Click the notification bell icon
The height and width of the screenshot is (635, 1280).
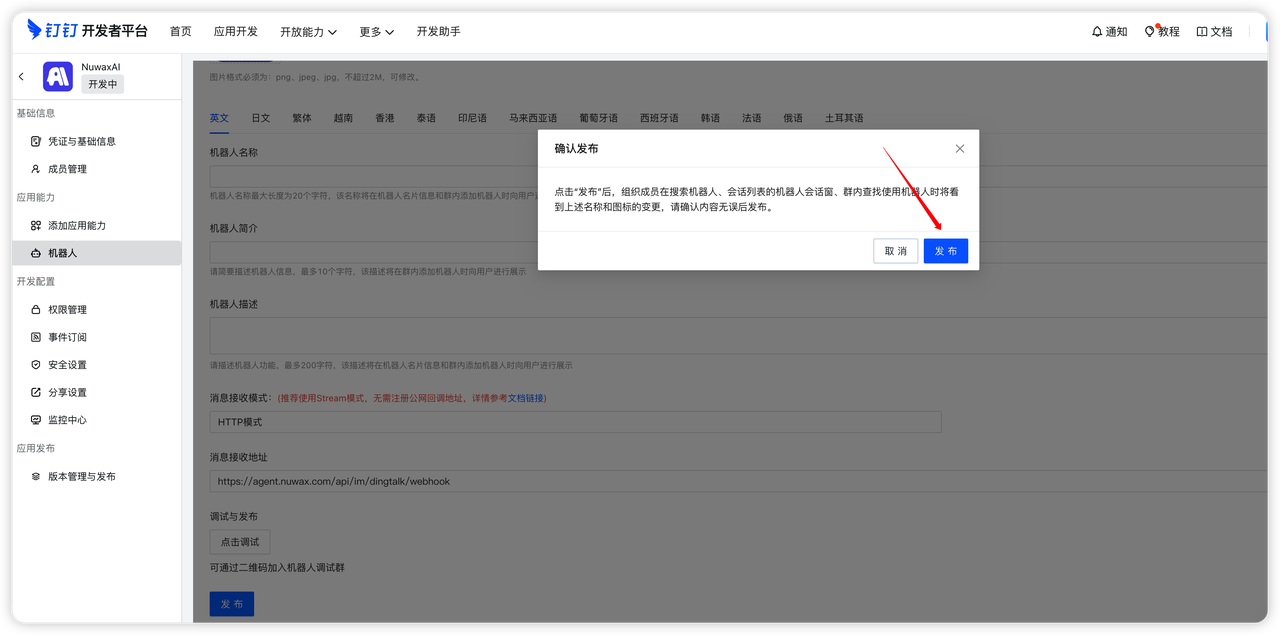coord(1097,32)
